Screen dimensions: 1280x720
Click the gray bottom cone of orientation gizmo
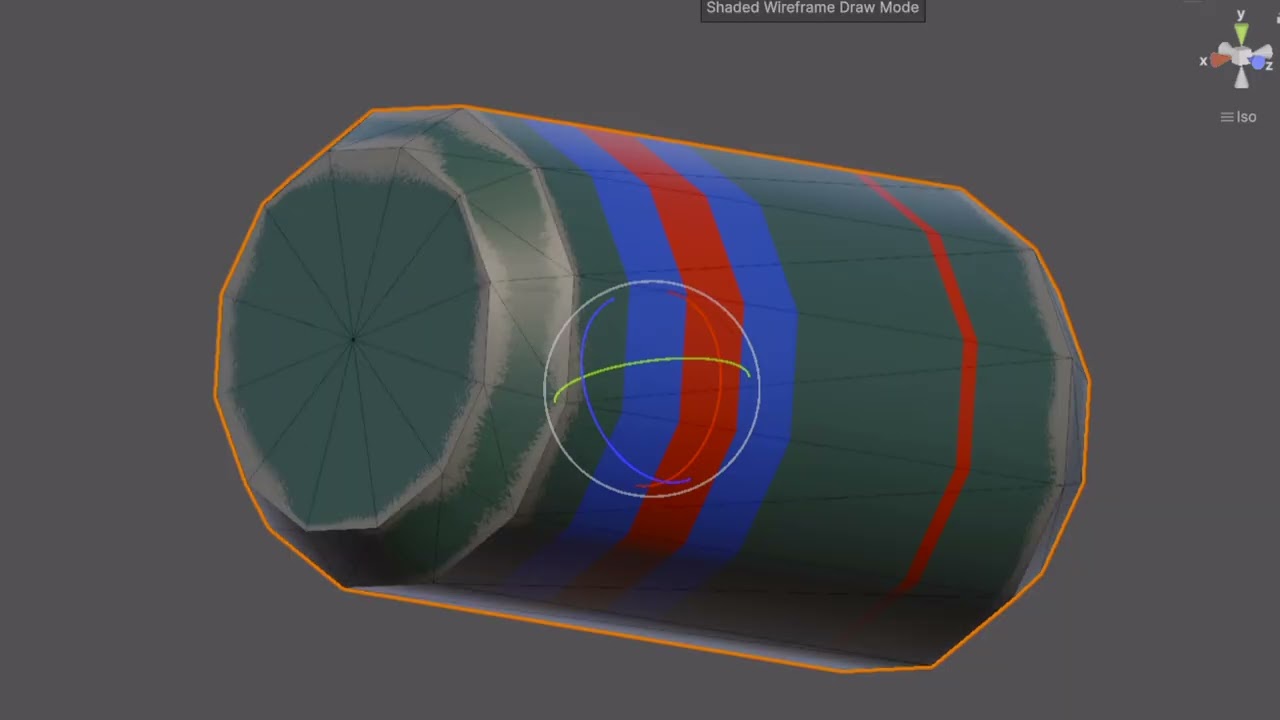[x=1241, y=78]
